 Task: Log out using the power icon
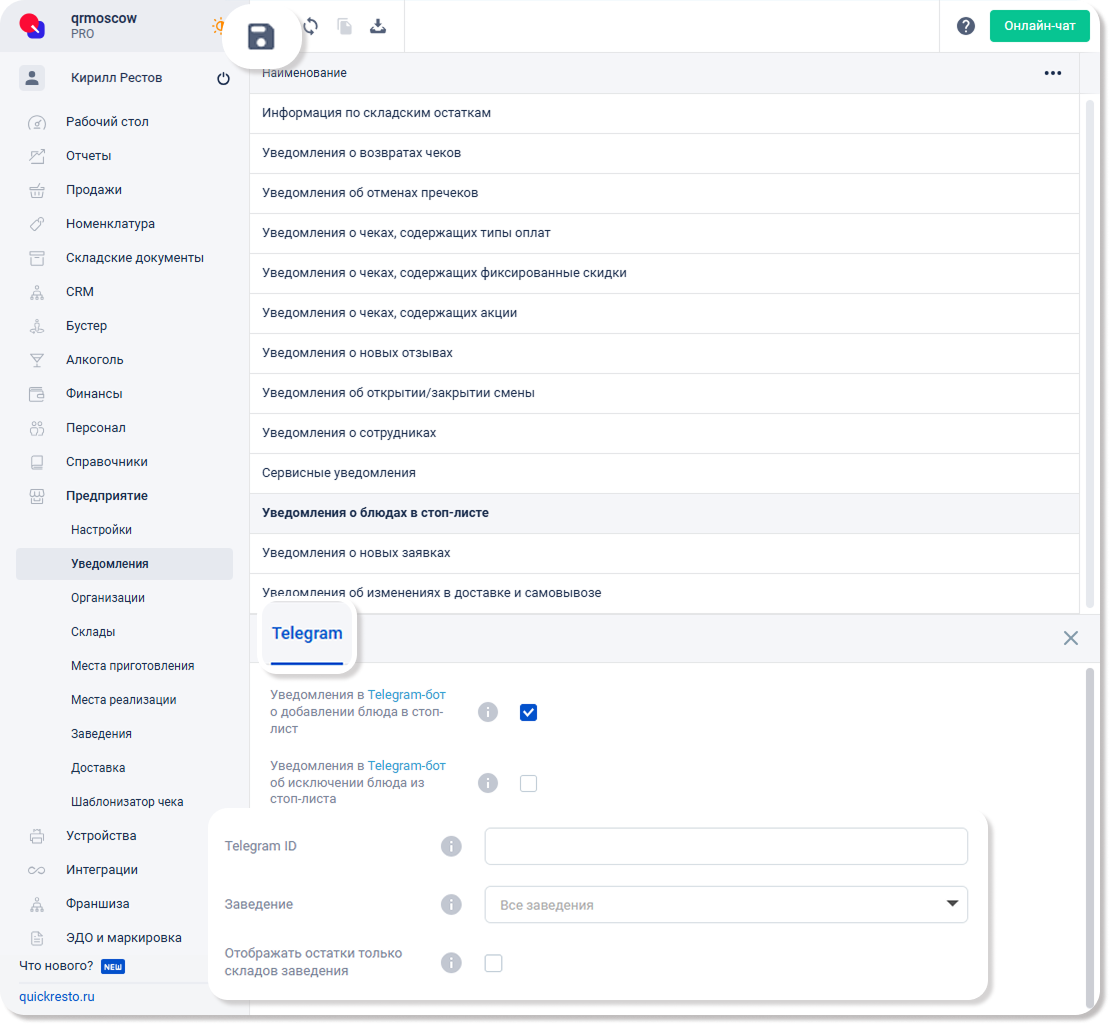coord(223,79)
